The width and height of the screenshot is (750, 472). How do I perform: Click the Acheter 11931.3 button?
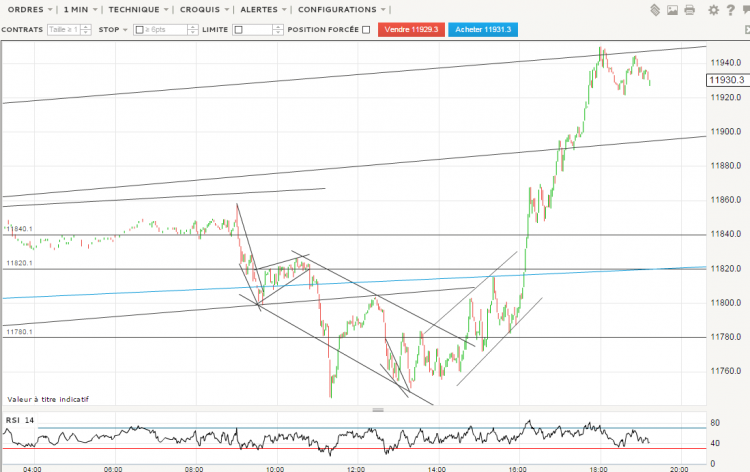coord(483,30)
